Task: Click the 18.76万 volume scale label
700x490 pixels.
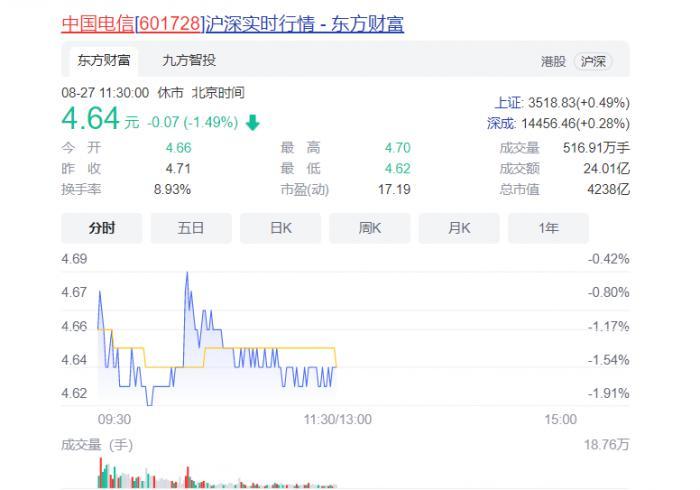Action: point(607,445)
